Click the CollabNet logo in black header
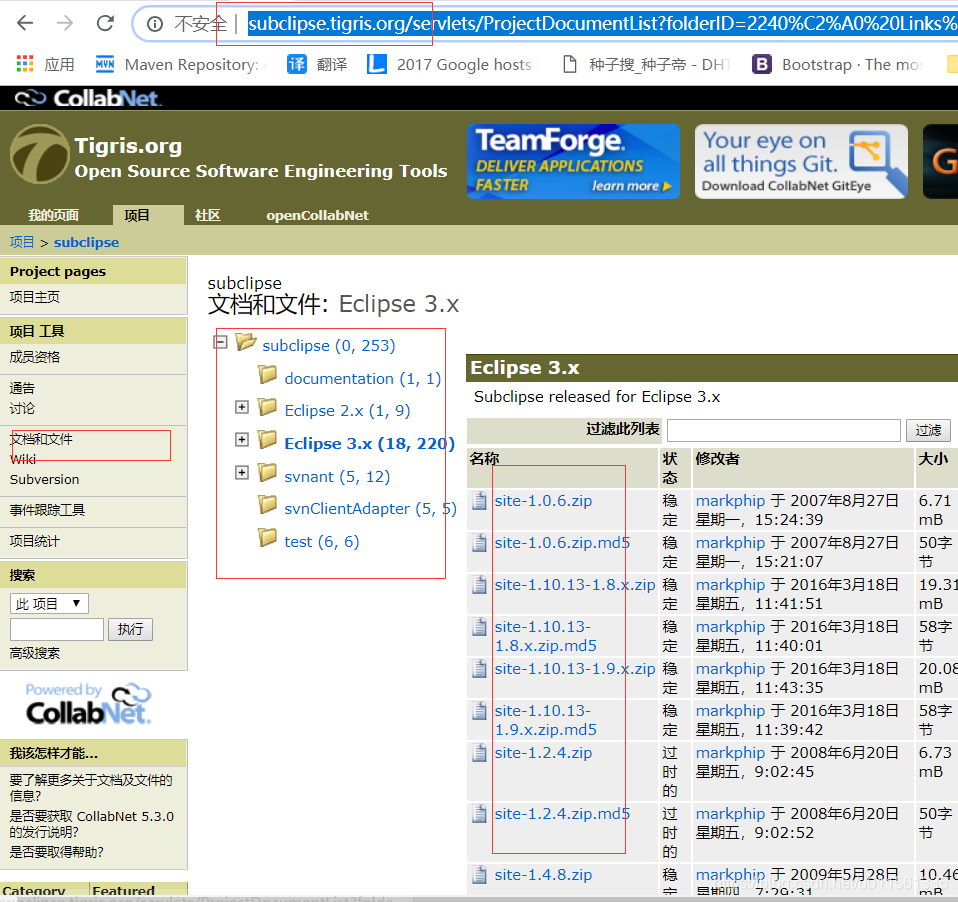 tap(88, 98)
